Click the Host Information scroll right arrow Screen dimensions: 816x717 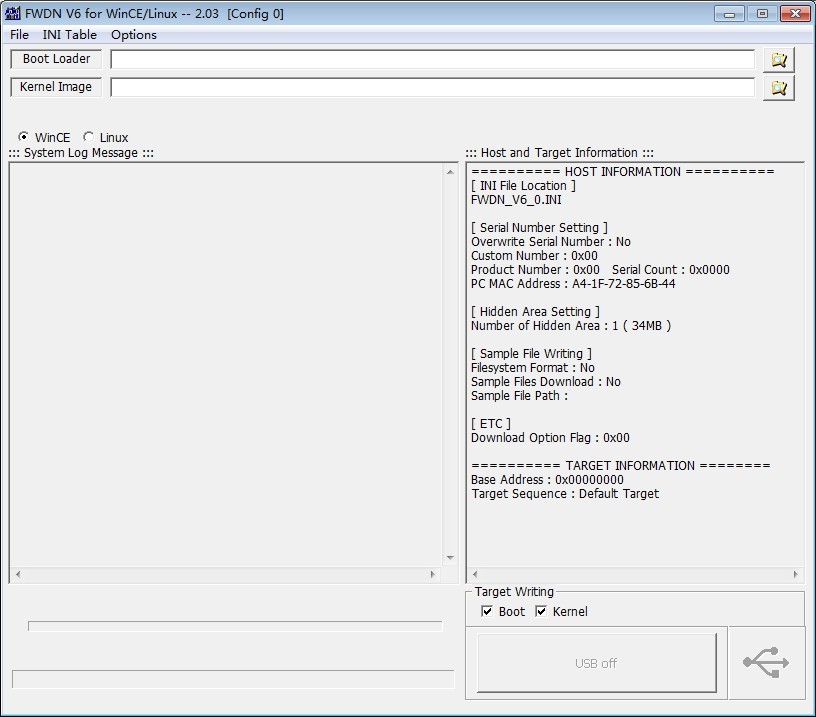coord(796,574)
